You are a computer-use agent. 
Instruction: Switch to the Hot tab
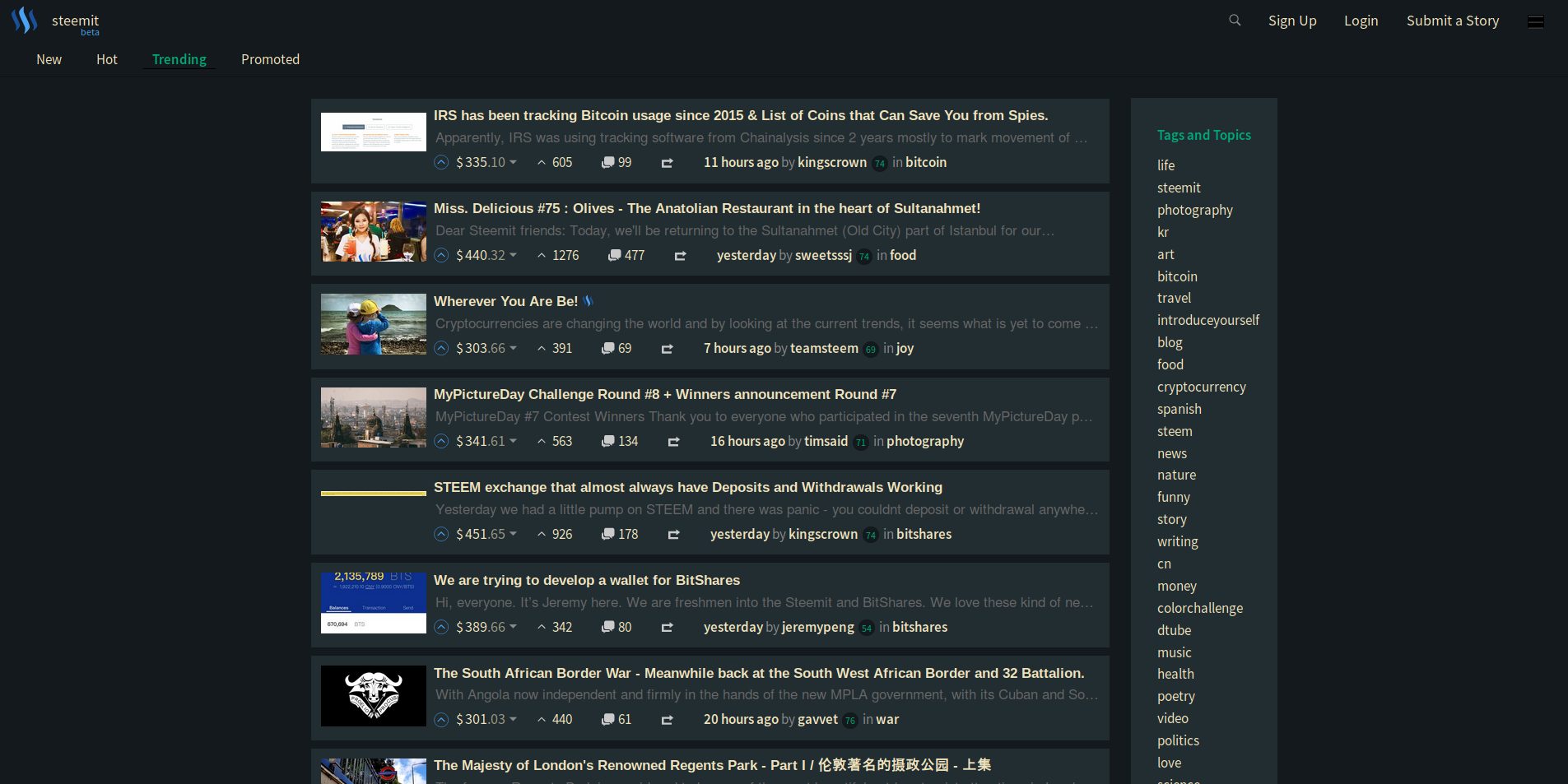(106, 59)
